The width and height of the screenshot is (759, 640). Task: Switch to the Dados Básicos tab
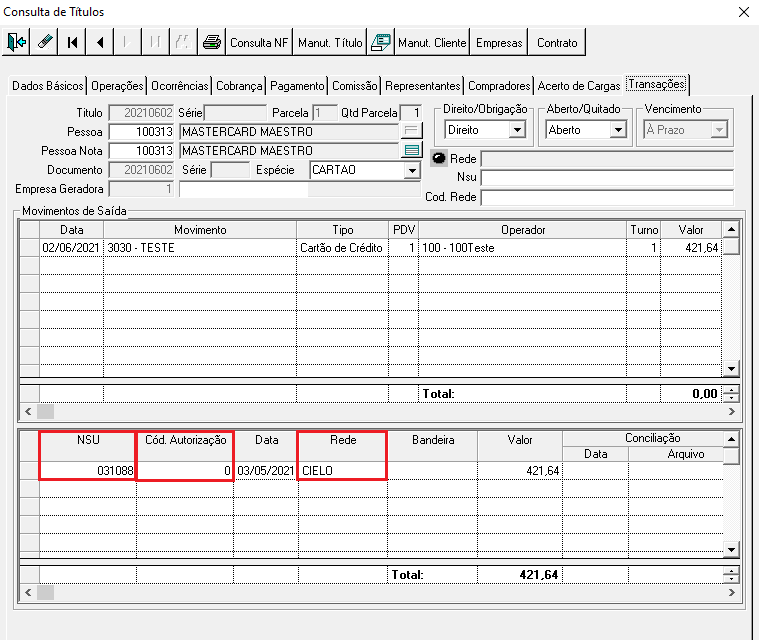(x=47, y=86)
